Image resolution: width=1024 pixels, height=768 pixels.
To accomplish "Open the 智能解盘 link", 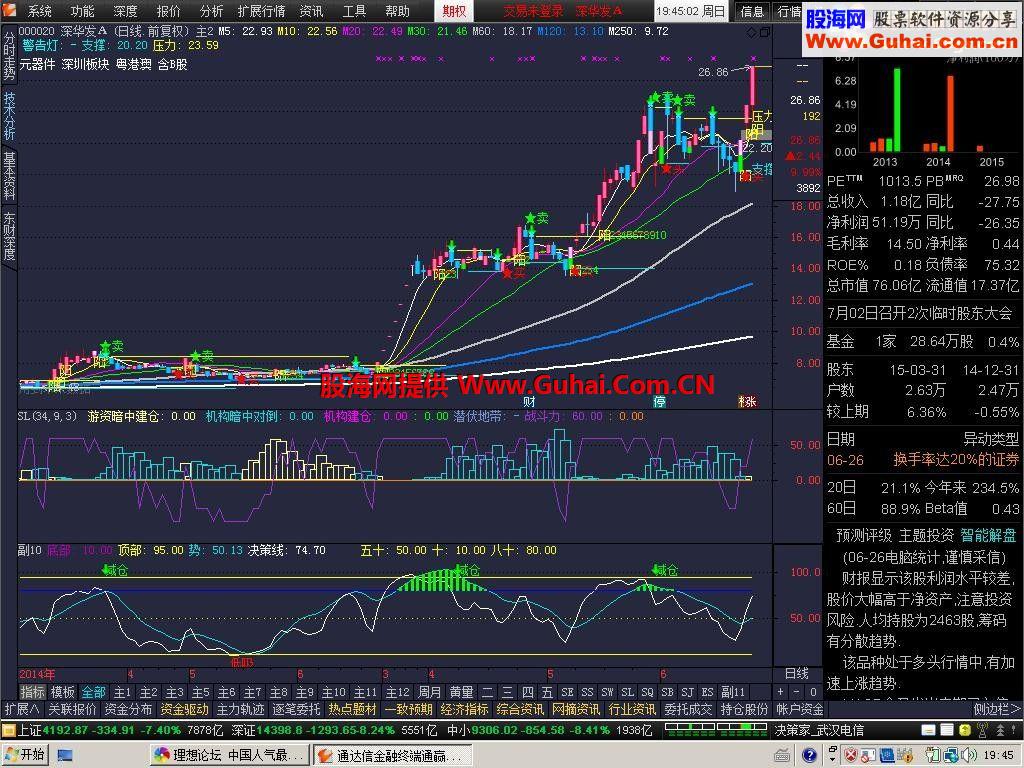I will 988,536.
